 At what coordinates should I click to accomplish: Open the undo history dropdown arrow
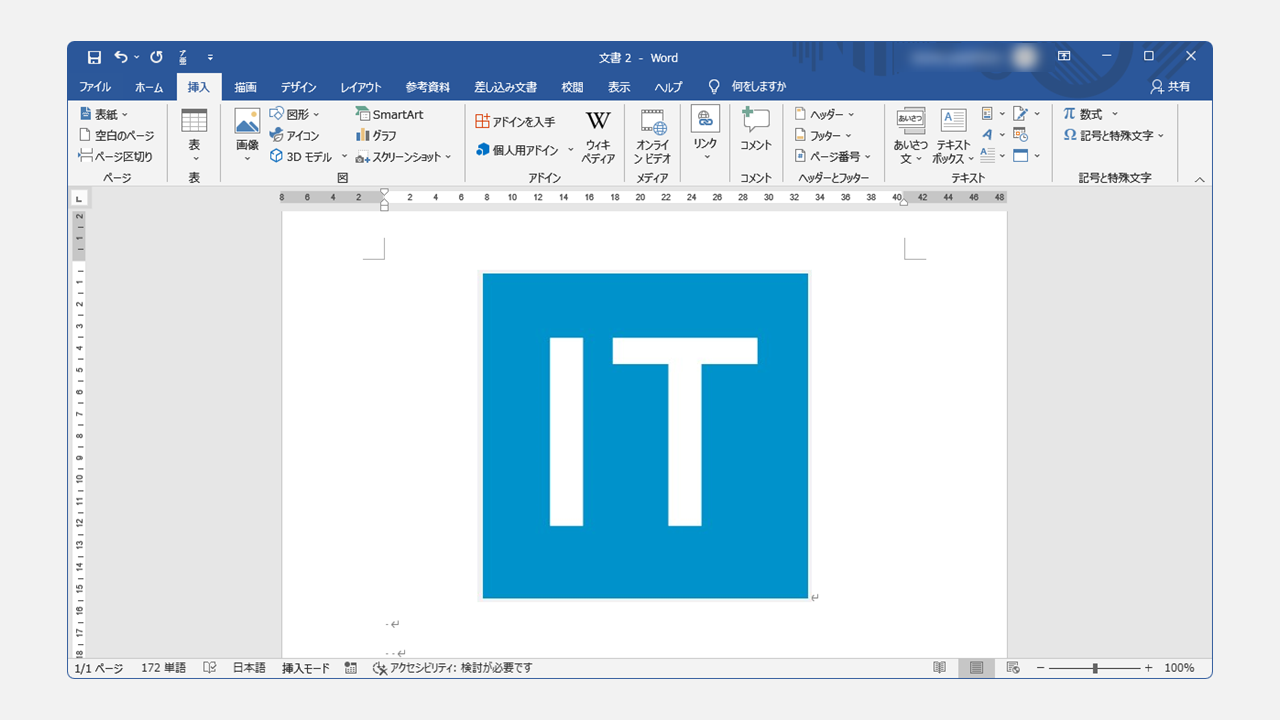pos(136,58)
